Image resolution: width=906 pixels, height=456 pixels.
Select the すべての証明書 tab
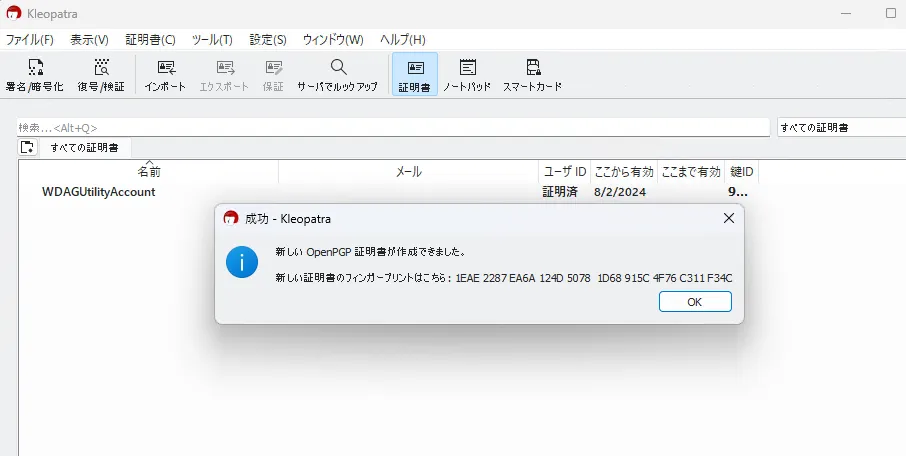pyautogui.click(x=84, y=147)
